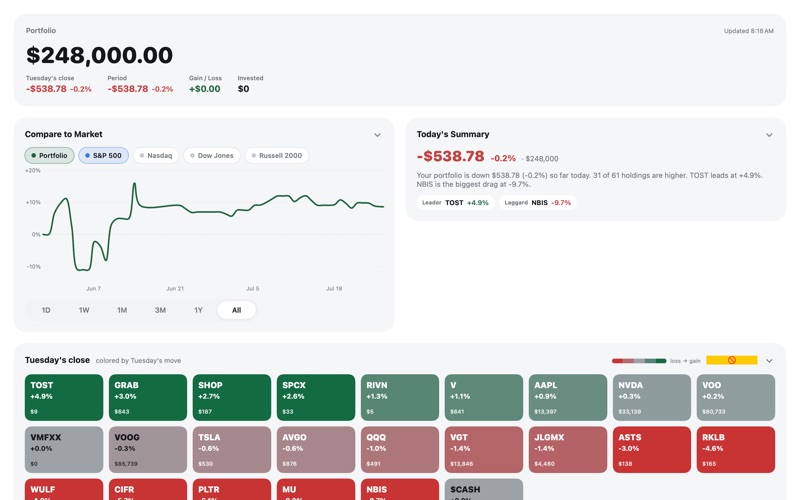800x500 pixels.
Task: Select the VMFXX +0.0% tile
Action: pyautogui.click(x=64, y=449)
